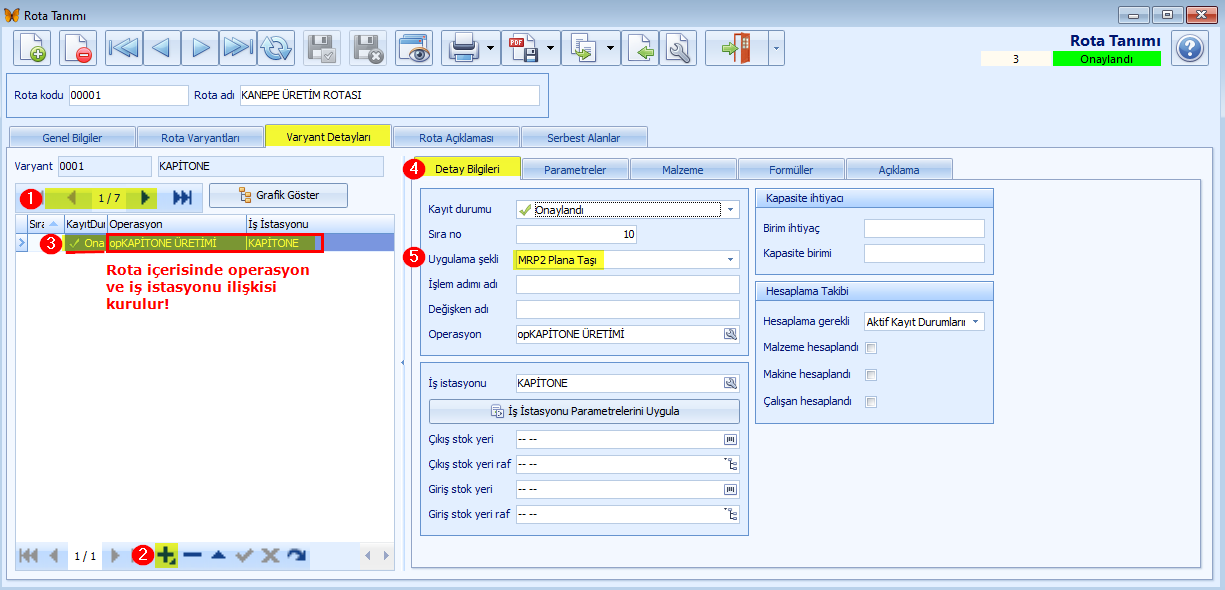Click into the Sıra no field
Image resolution: width=1225 pixels, height=590 pixels.
(576, 235)
